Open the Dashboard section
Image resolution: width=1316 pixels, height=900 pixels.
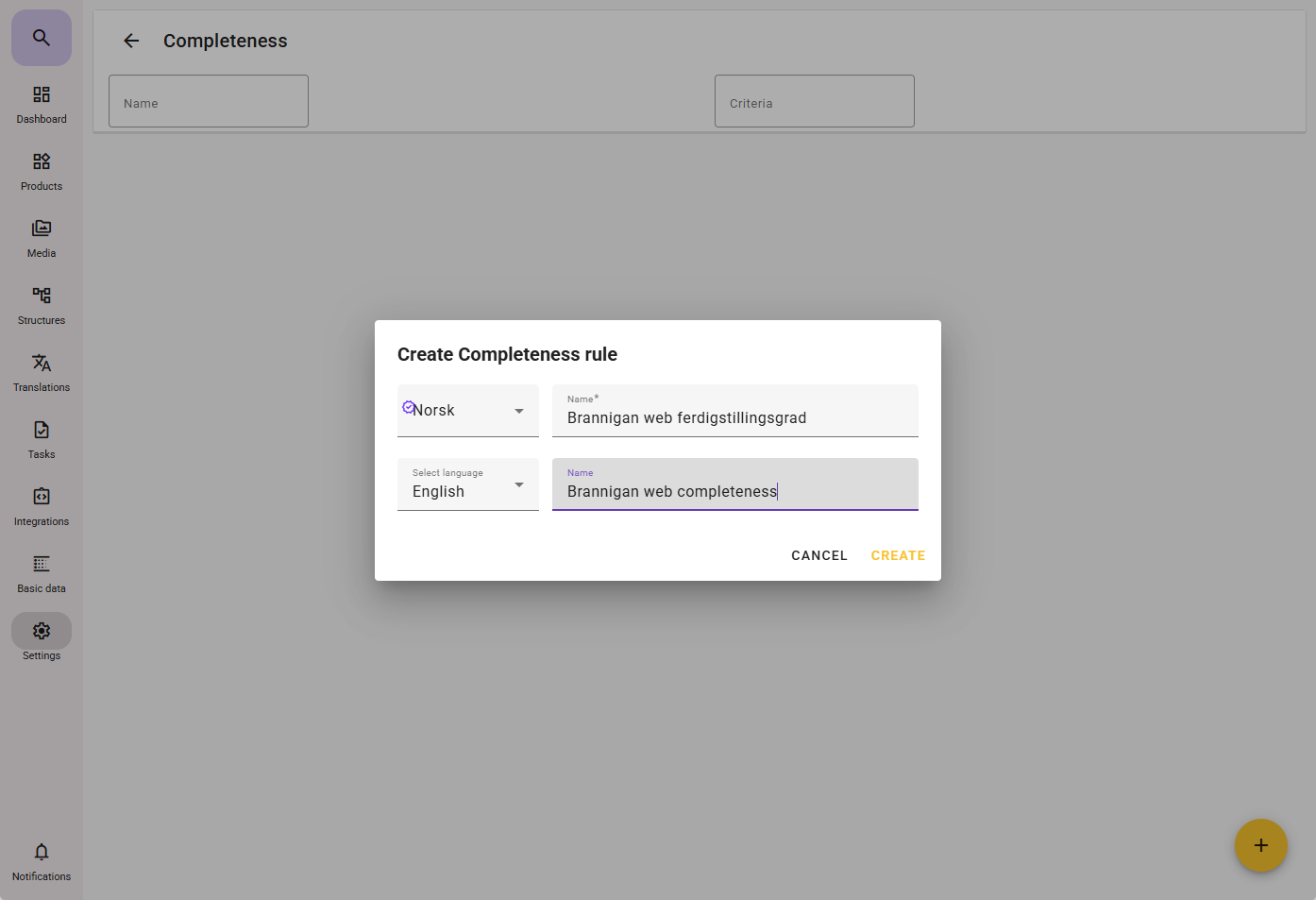[x=42, y=105]
